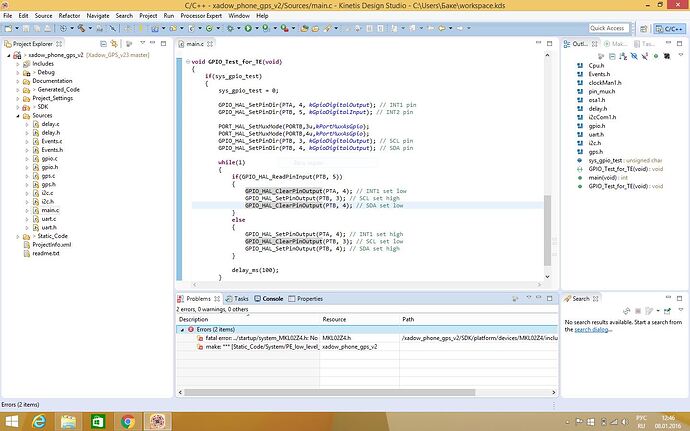
Task: Click the Build hammer icon in toolbar
Action: pos(81,28)
